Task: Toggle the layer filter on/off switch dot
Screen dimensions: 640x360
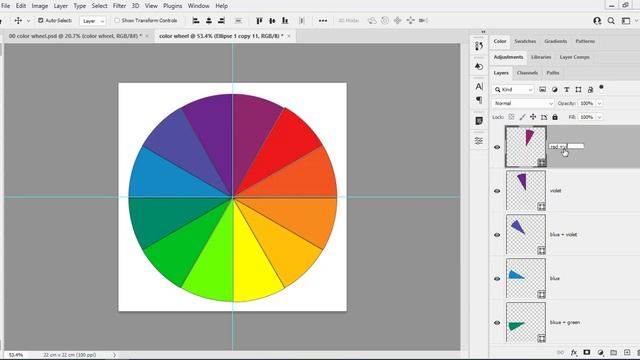Action: coord(601,87)
